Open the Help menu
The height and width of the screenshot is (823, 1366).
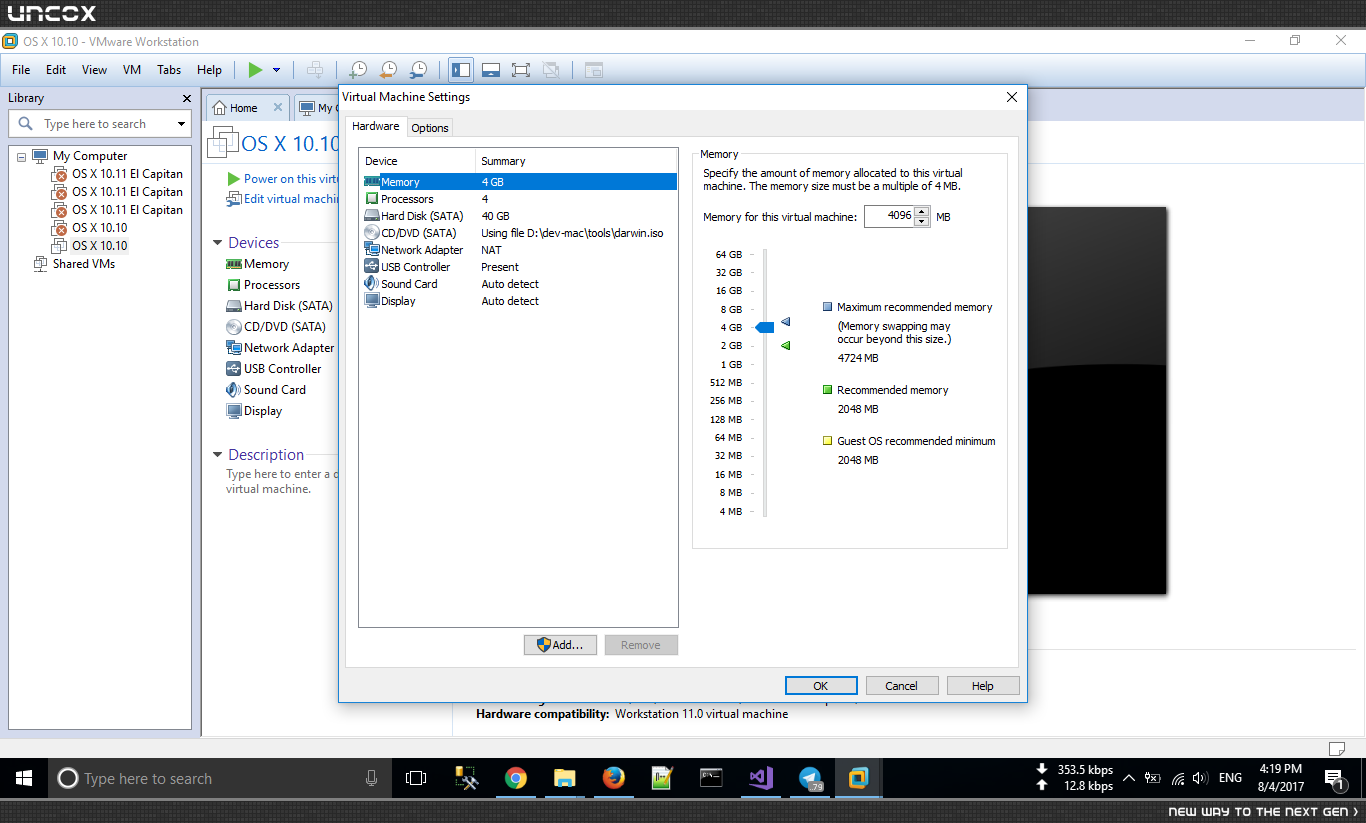tap(209, 70)
